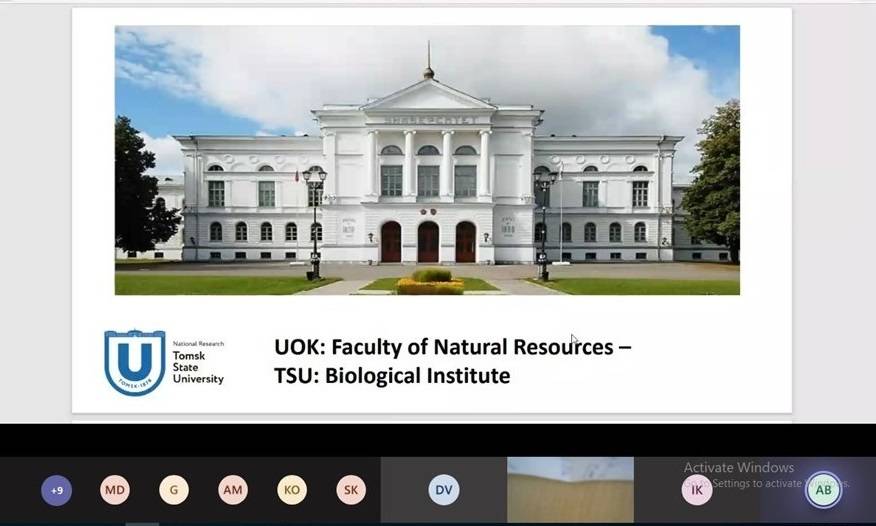Click the building's rooftop spire in photo
The height and width of the screenshot is (526, 876).
[x=429, y=62]
